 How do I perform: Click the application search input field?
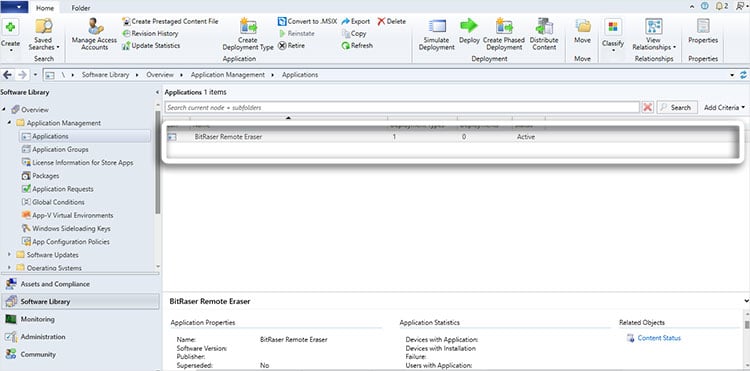[x=402, y=108]
